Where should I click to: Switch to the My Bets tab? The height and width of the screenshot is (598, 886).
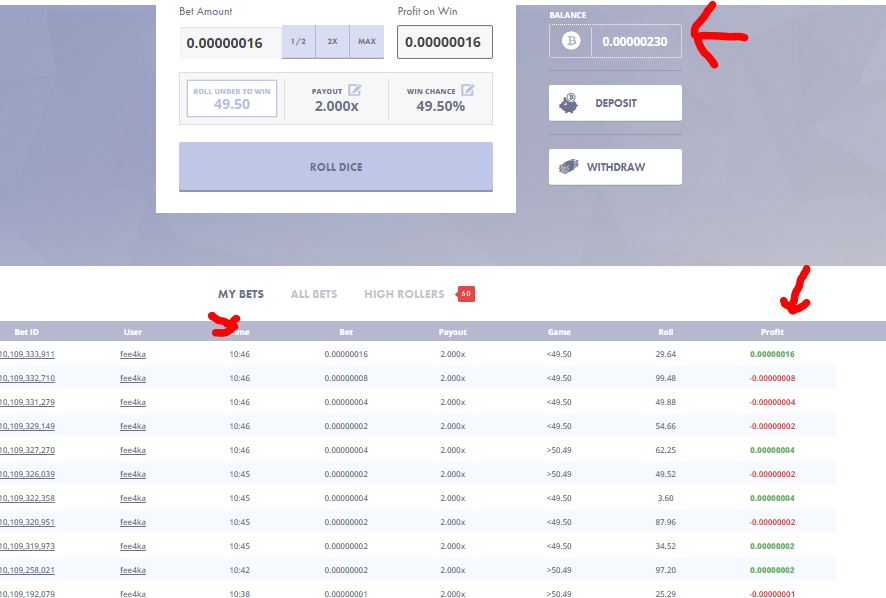tap(241, 294)
